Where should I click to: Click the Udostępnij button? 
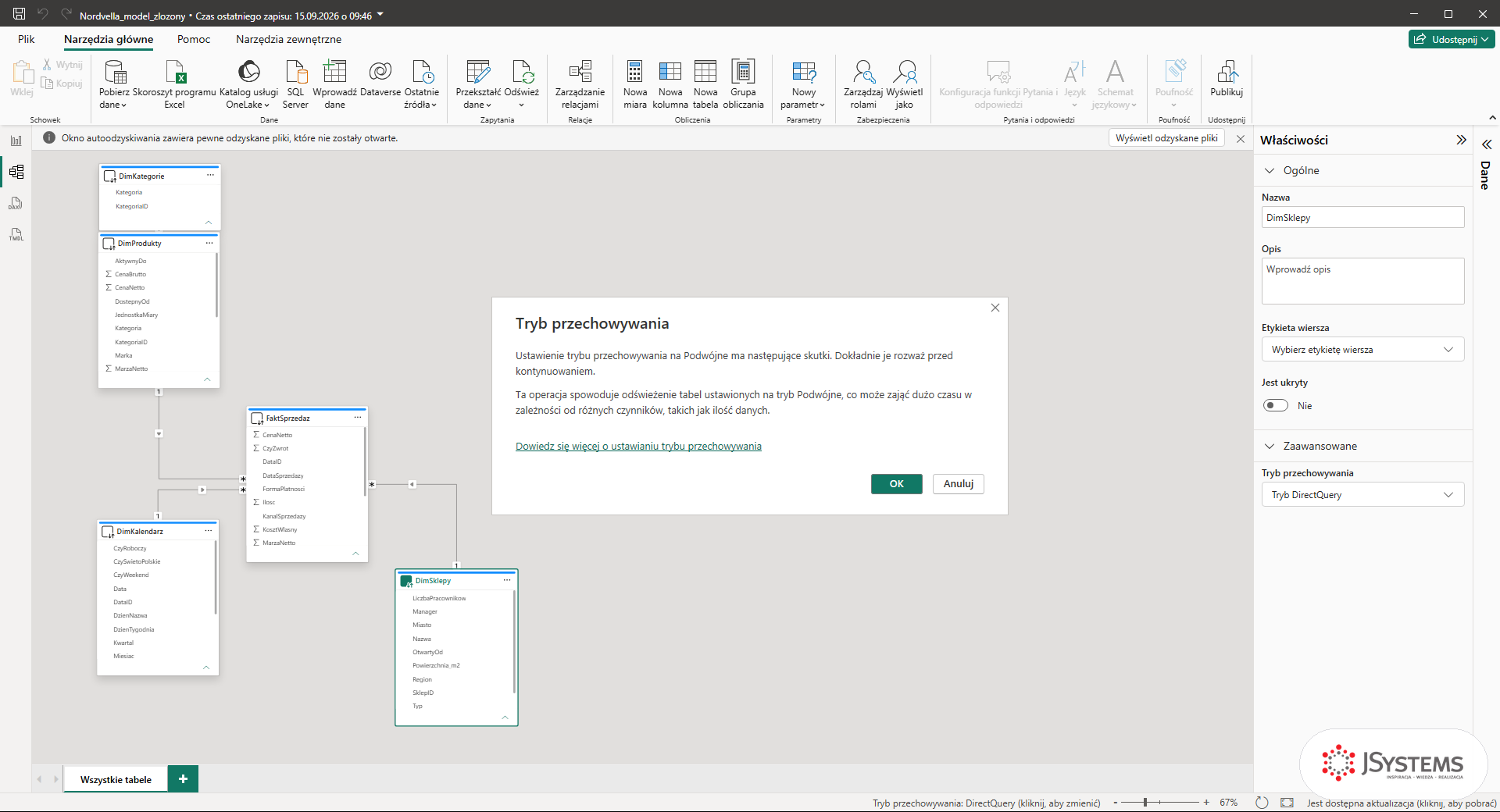[x=1452, y=39]
